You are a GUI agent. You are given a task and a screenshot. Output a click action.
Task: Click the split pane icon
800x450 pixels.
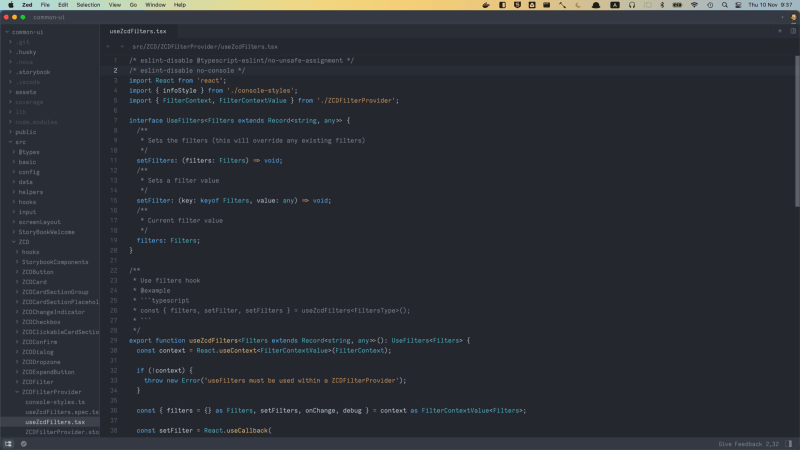[793, 31]
